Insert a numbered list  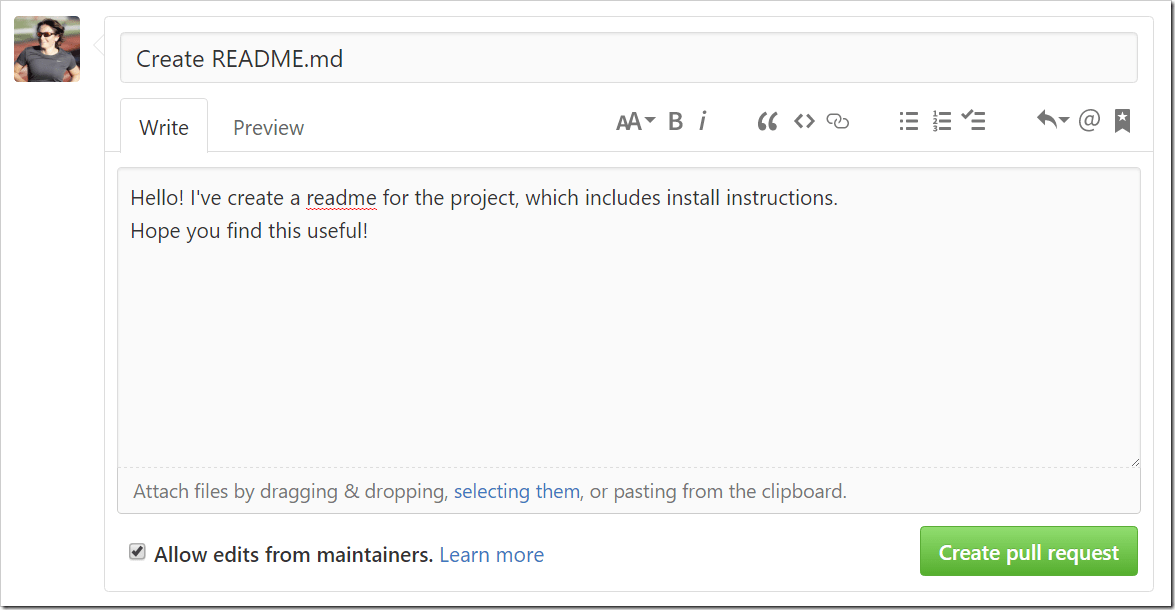point(940,120)
